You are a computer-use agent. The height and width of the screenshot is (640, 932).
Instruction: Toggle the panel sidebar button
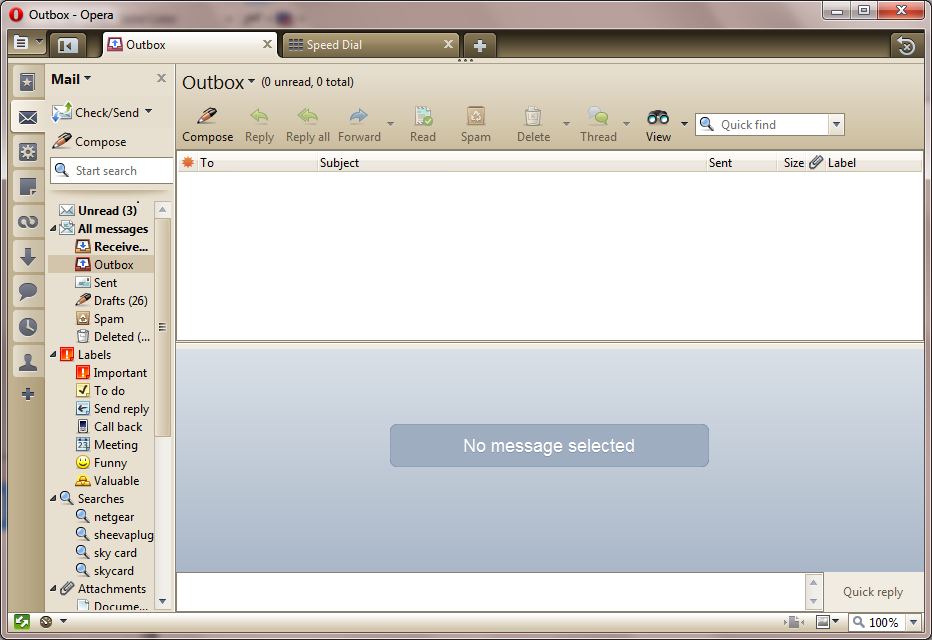68,45
